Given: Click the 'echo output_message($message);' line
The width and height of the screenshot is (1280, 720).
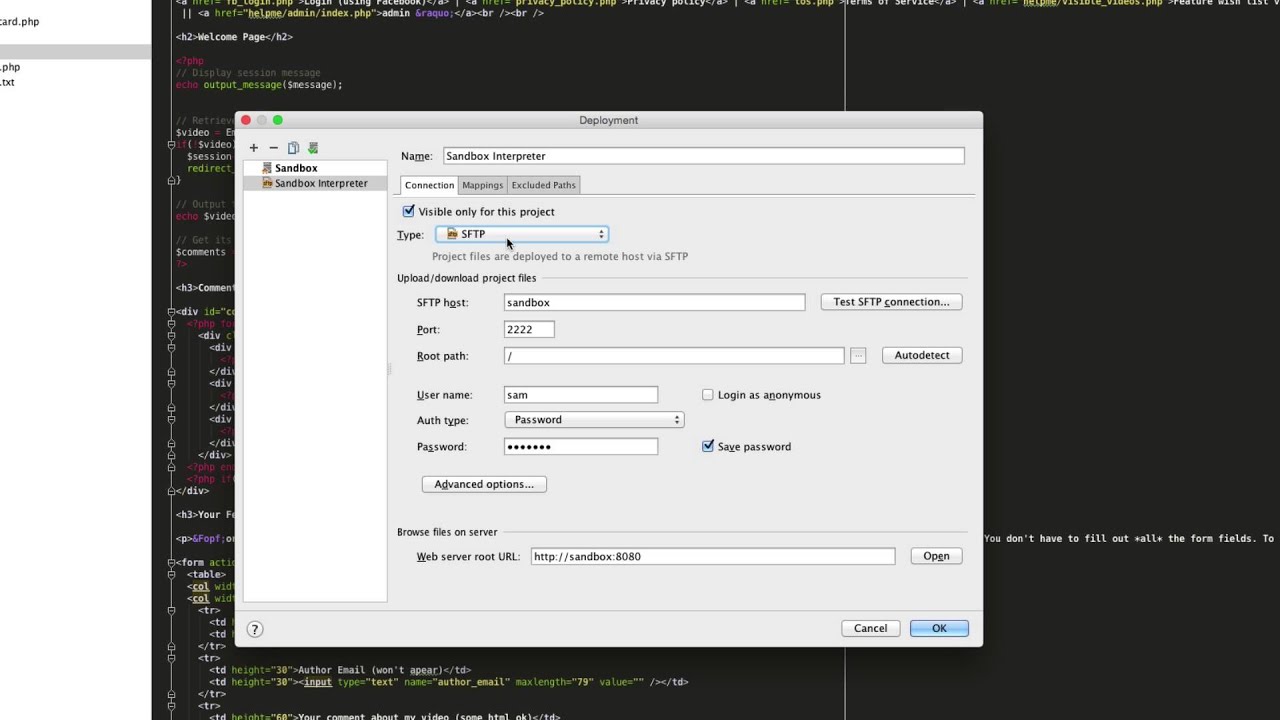Looking at the screenshot, I should click(259, 85).
